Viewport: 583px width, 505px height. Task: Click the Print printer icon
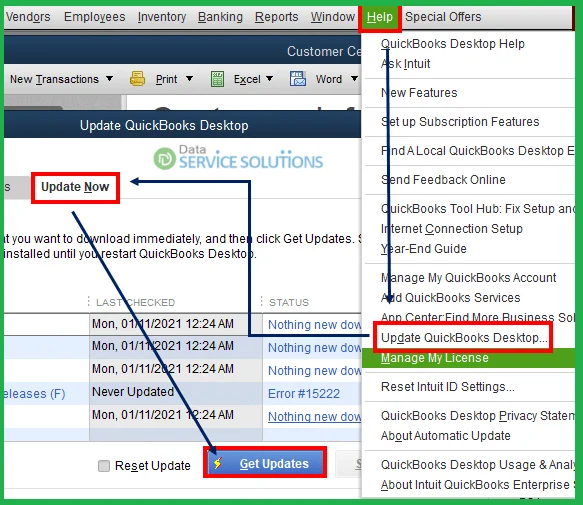(x=137, y=79)
